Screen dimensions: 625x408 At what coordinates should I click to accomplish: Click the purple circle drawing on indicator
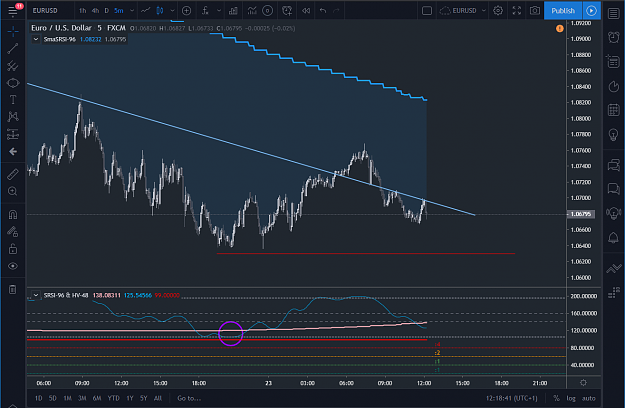pos(230,333)
